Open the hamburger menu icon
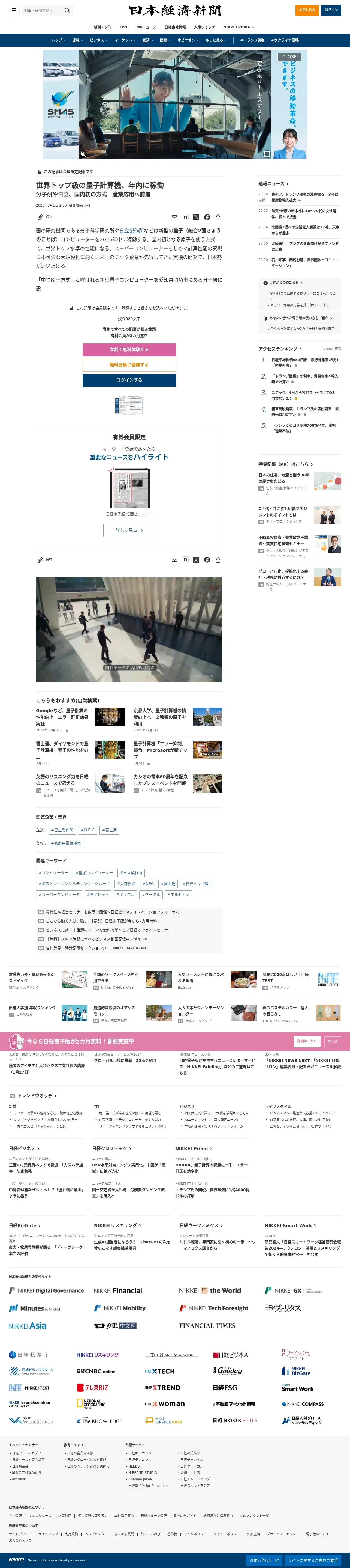This screenshot has height=1568, width=350. pos(13,10)
